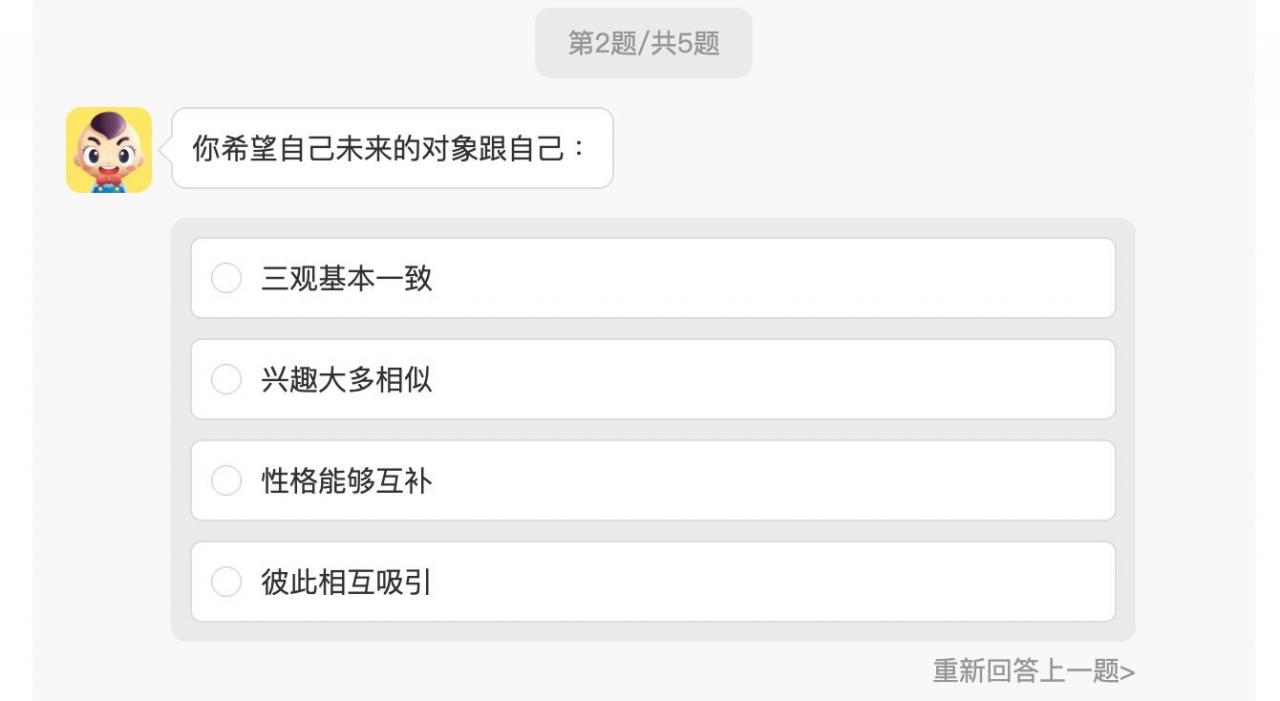The width and height of the screenshot is (1280, 701).
Task: Click the empty circle next to the first option
Action: [x=225, y=277]
